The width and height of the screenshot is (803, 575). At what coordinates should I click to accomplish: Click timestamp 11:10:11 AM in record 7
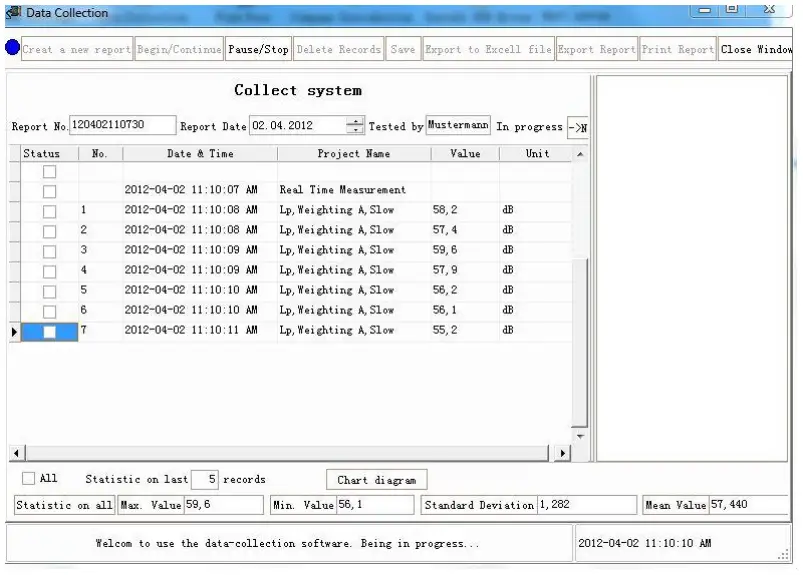pos(191,330)
